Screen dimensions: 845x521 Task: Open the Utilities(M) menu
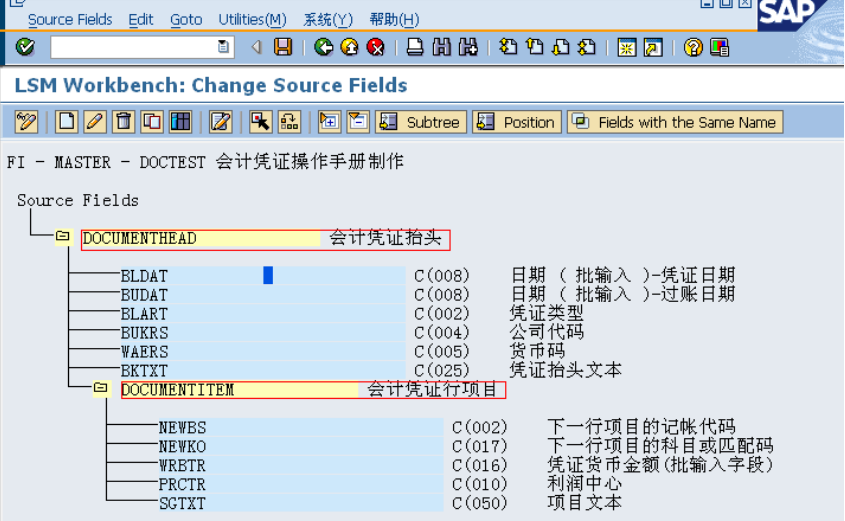pyautogui.click(x=252, y=19)
